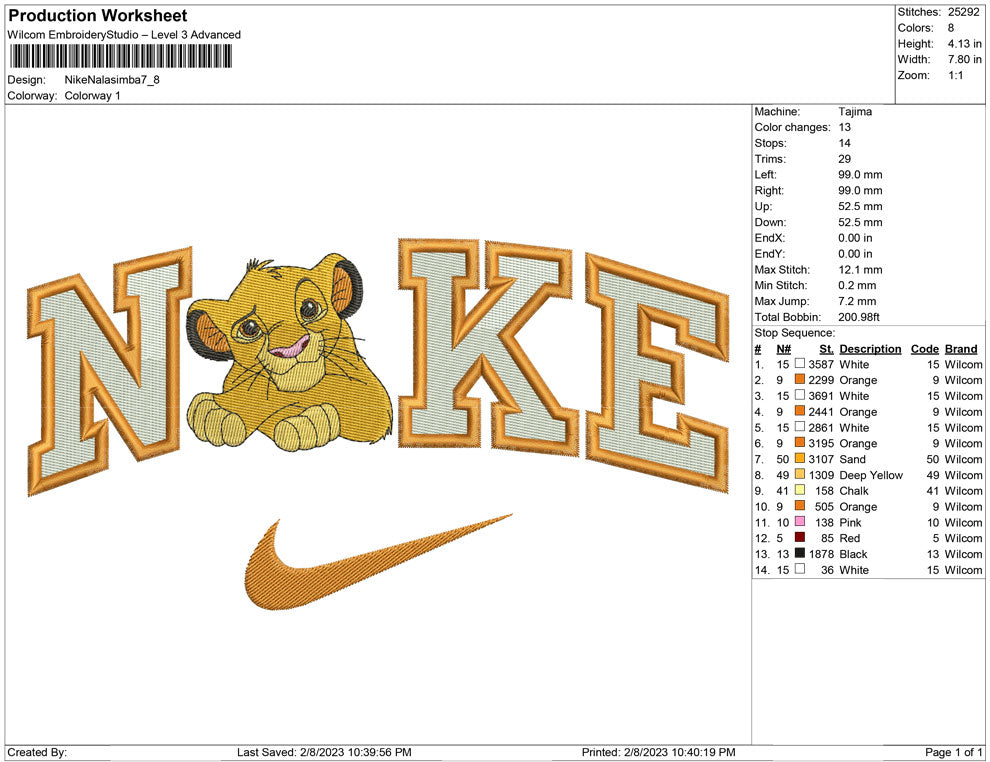Click design name 'NikeNalasimba7_8'
Viewport: 990px width, 762px height.
click(112, 80)
